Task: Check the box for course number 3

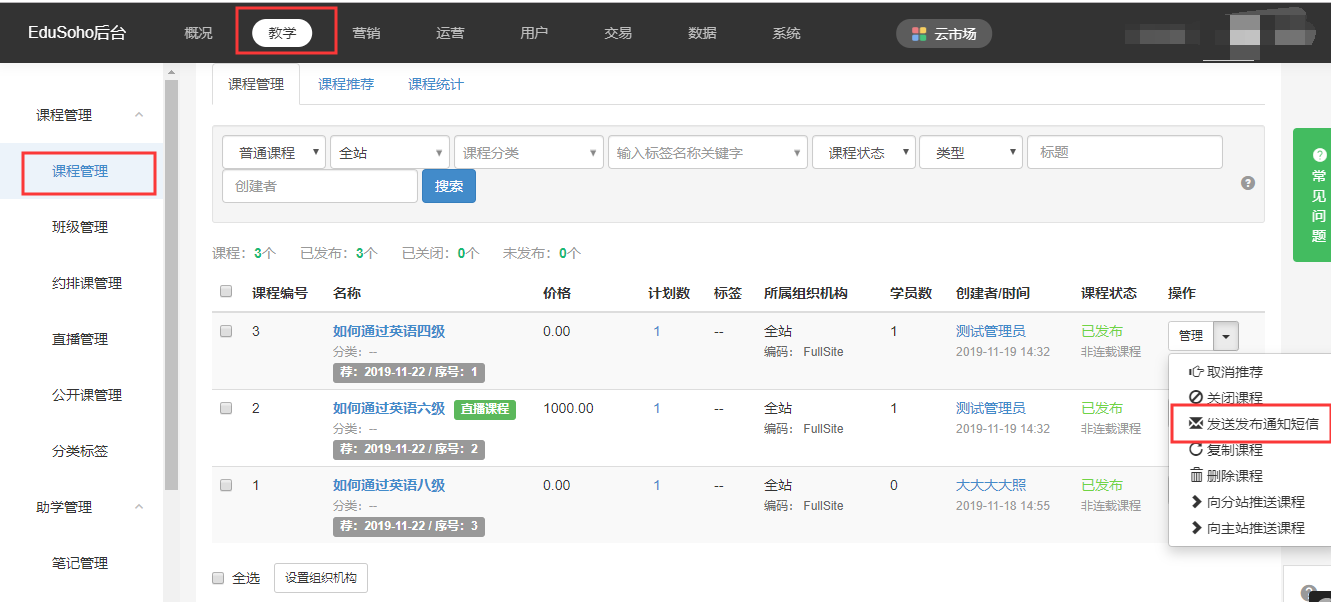Action: pos(226,331)
